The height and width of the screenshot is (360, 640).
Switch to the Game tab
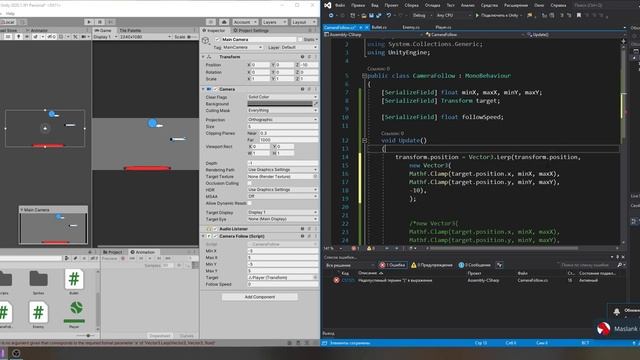[x=104, y=30]
